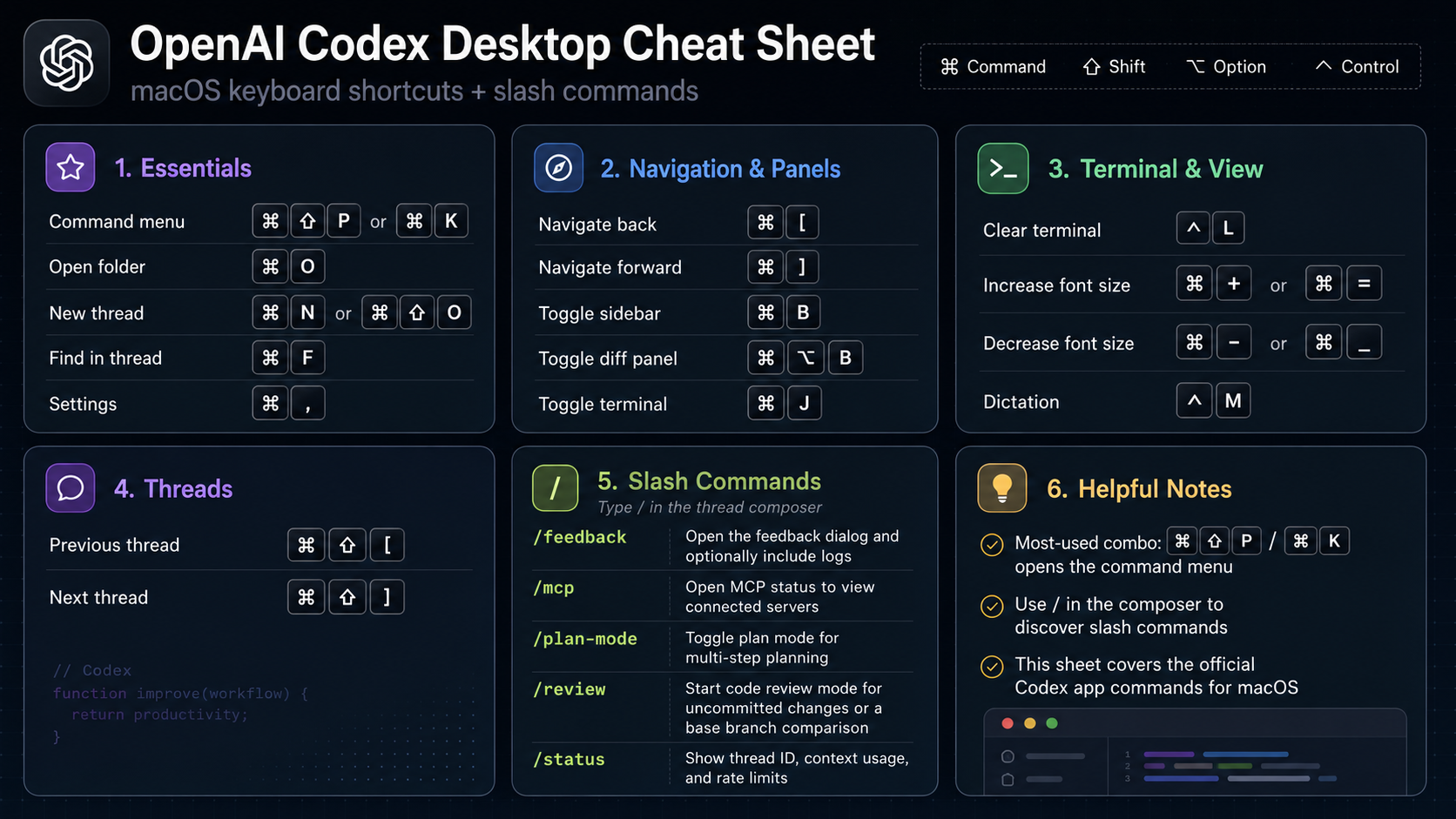The height and width of the screenshot is (819, 1456).
Task: Click the /status slash command
Action: coord(569,759)
